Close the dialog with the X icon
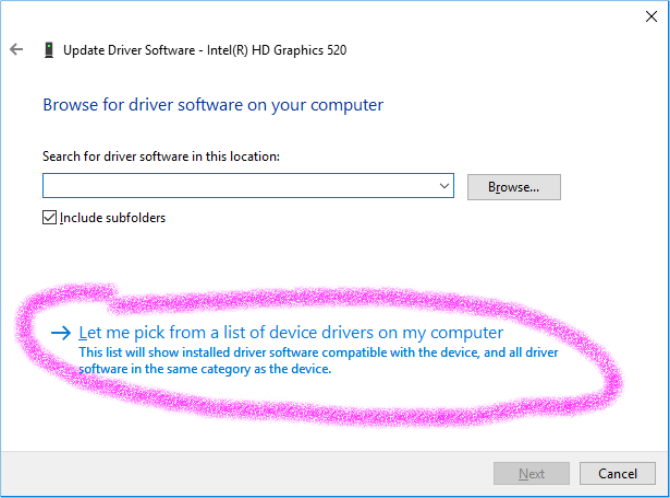670x498 pixels. tap(653, 15)
